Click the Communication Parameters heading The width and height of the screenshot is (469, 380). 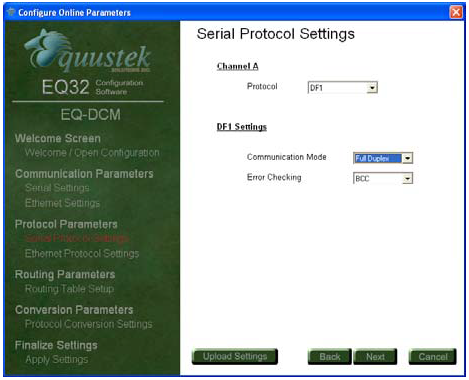click(x=84, y=174)
